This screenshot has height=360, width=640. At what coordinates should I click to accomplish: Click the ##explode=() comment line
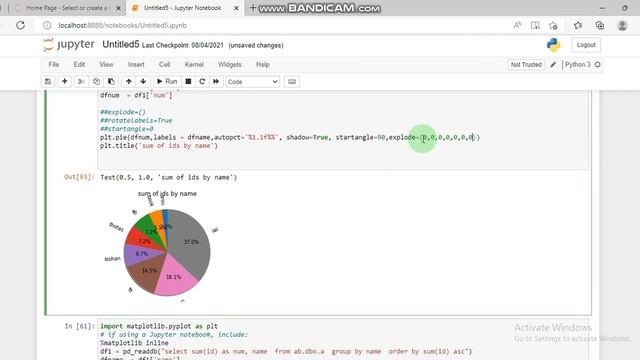[x=123, y=112]
